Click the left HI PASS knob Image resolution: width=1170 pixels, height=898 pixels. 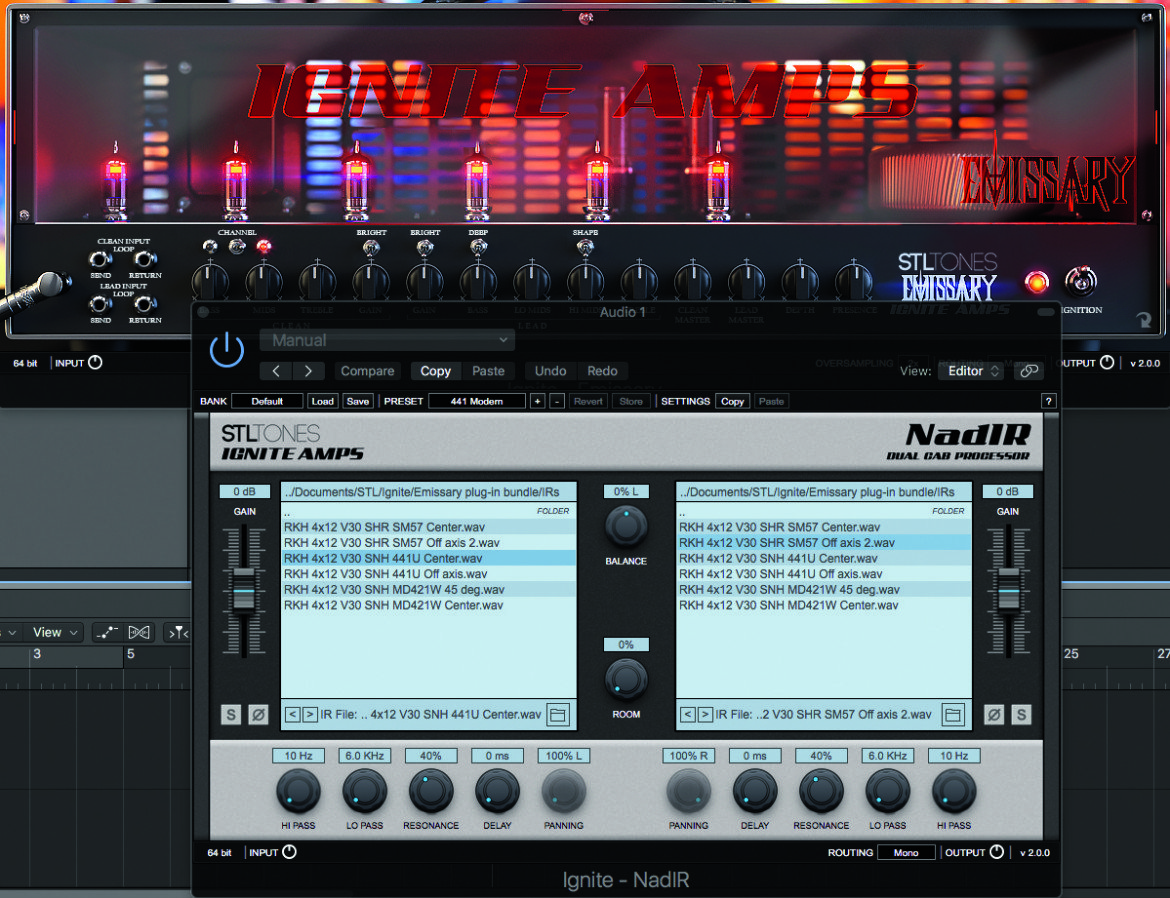point(298,791)
